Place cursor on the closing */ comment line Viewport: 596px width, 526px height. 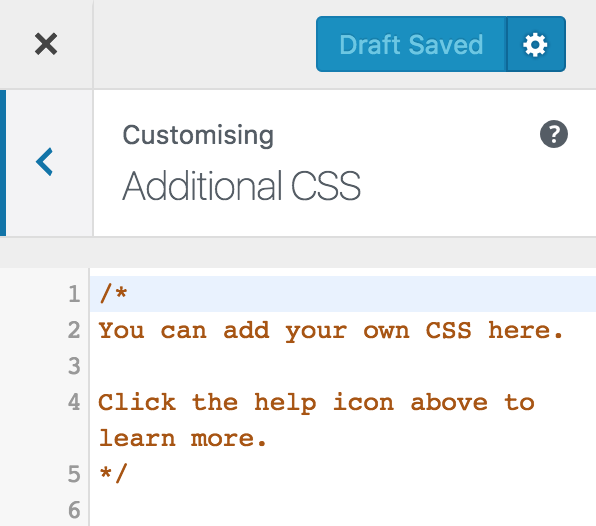tap(343, 474)
